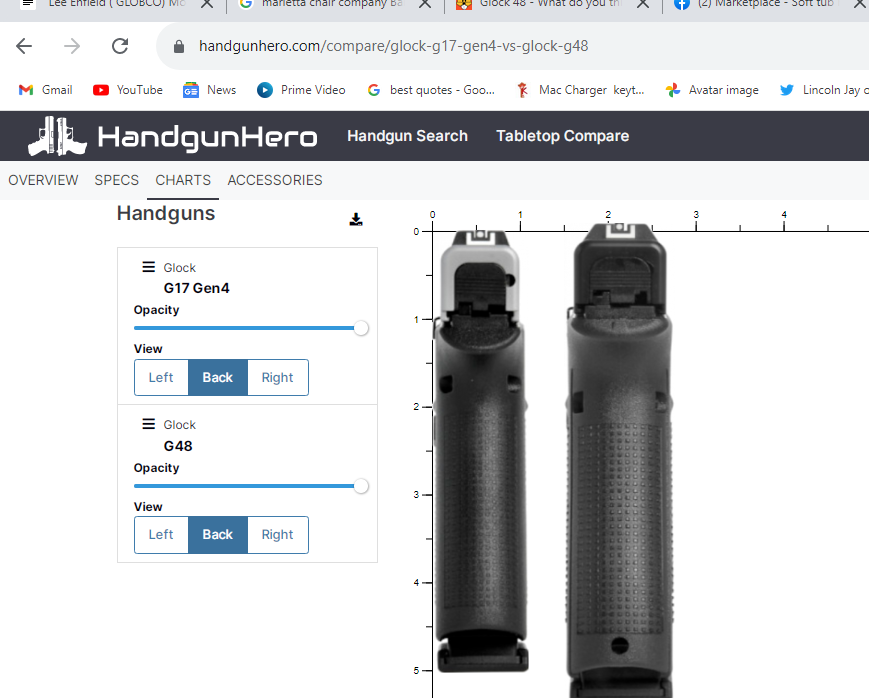Open YouTube bookmark in bookmarks bar
This screenshot has height=698, width=869.
[127, 90]
